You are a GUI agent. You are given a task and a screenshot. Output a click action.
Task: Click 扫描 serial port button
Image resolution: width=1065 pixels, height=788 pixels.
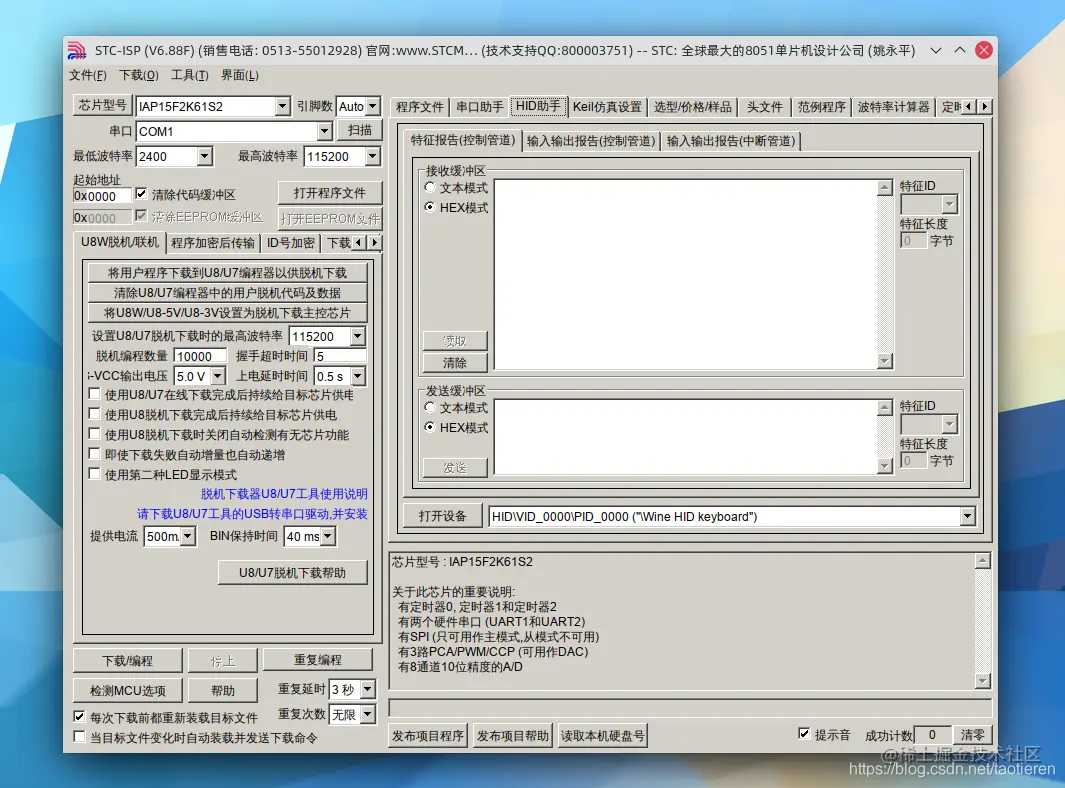pos(359,130)
